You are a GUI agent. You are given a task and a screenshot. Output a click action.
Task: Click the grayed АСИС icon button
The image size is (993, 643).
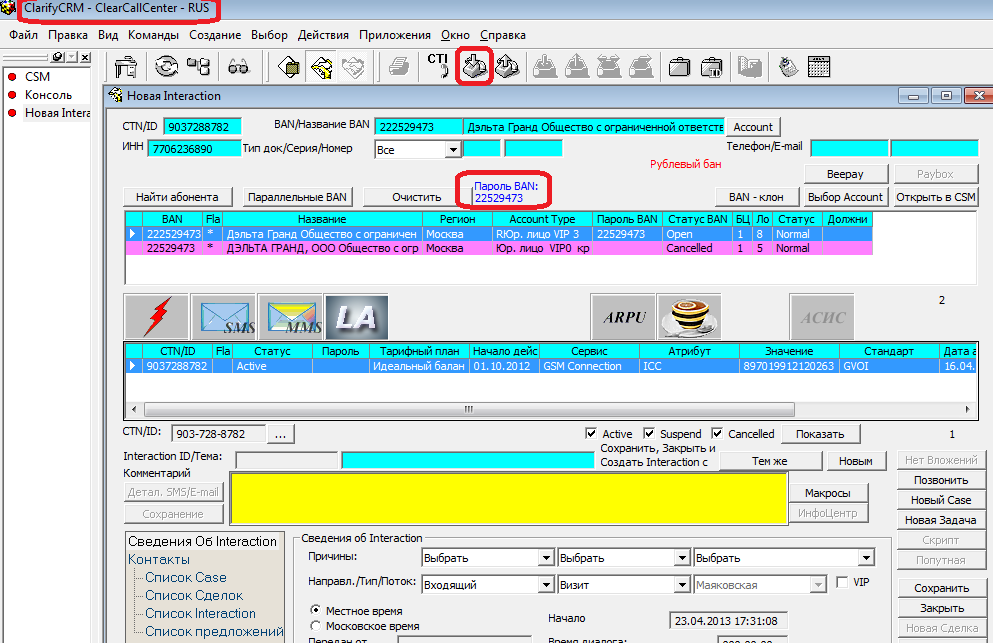(822, 317)
